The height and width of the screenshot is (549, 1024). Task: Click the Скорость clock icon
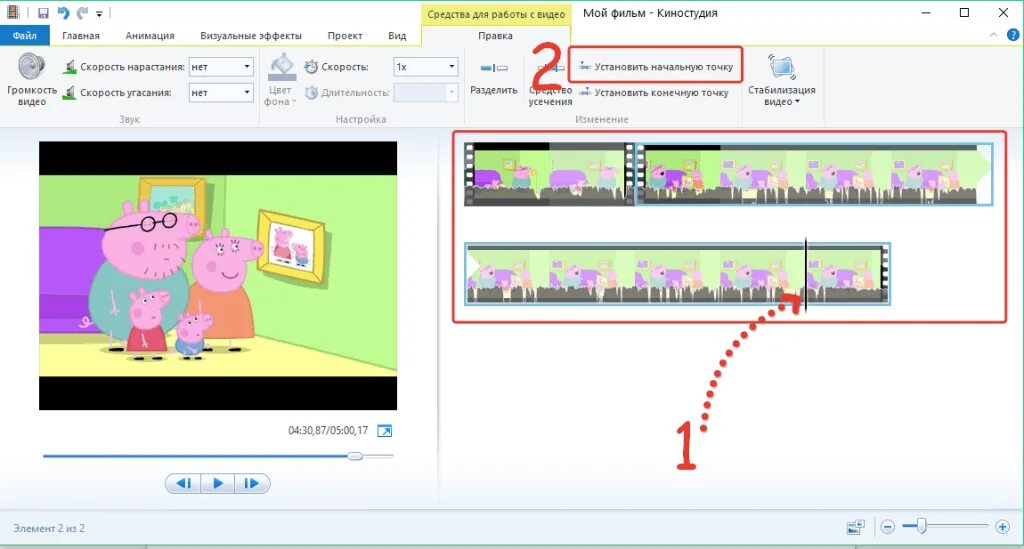pyautogui.click(x=312, y=67)
